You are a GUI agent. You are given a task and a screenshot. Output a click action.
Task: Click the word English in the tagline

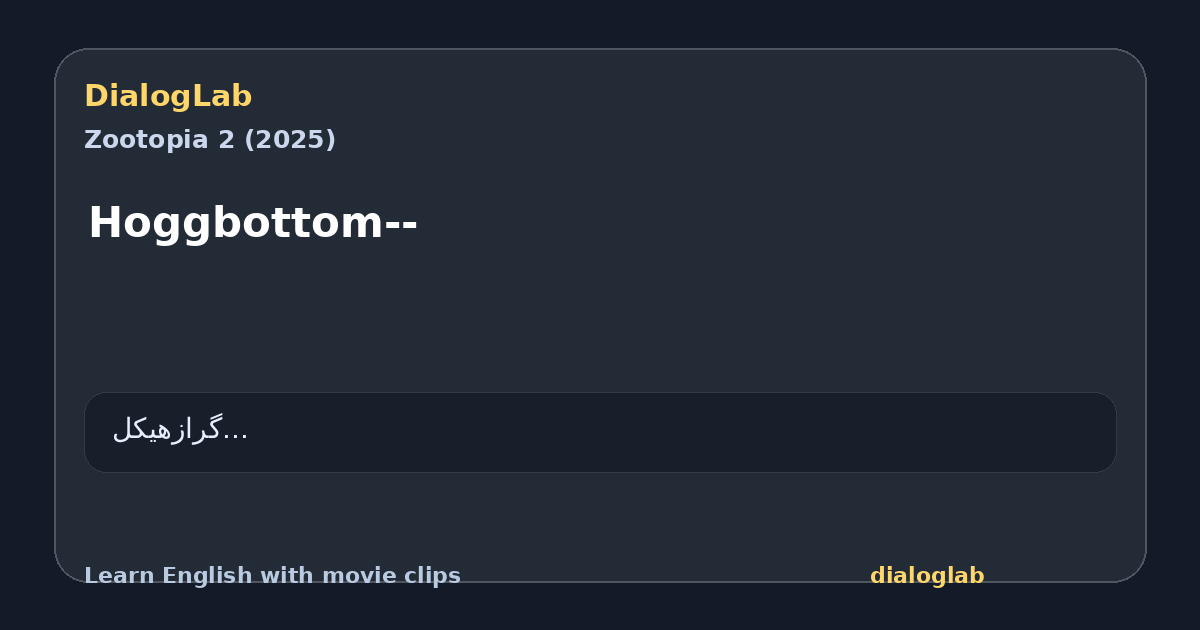click(x=192, y=576)
